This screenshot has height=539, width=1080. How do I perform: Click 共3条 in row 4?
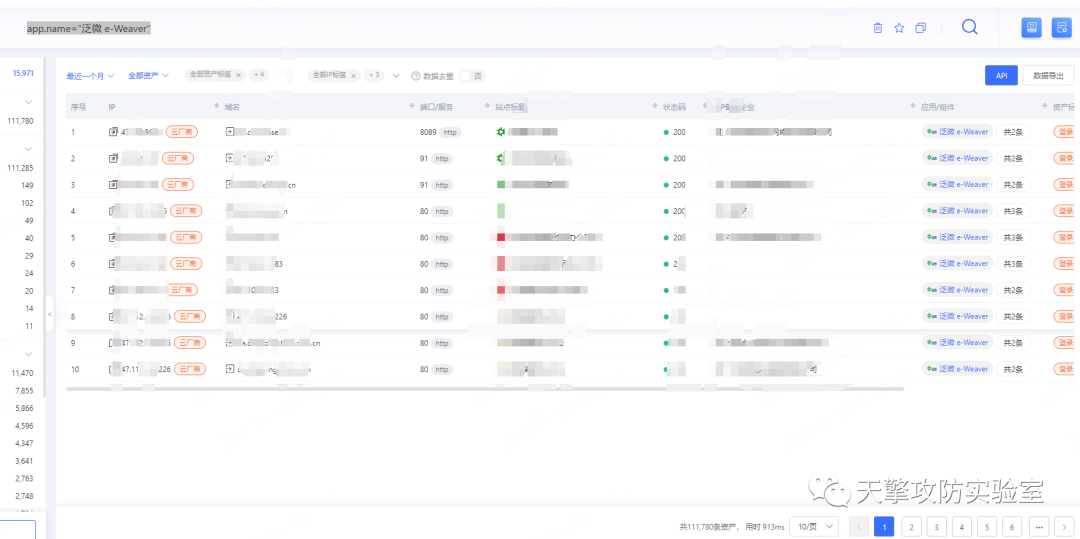point(1012,211)
